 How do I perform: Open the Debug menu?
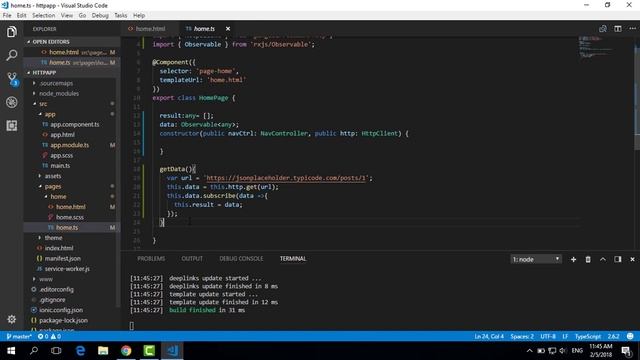[100, 15]
